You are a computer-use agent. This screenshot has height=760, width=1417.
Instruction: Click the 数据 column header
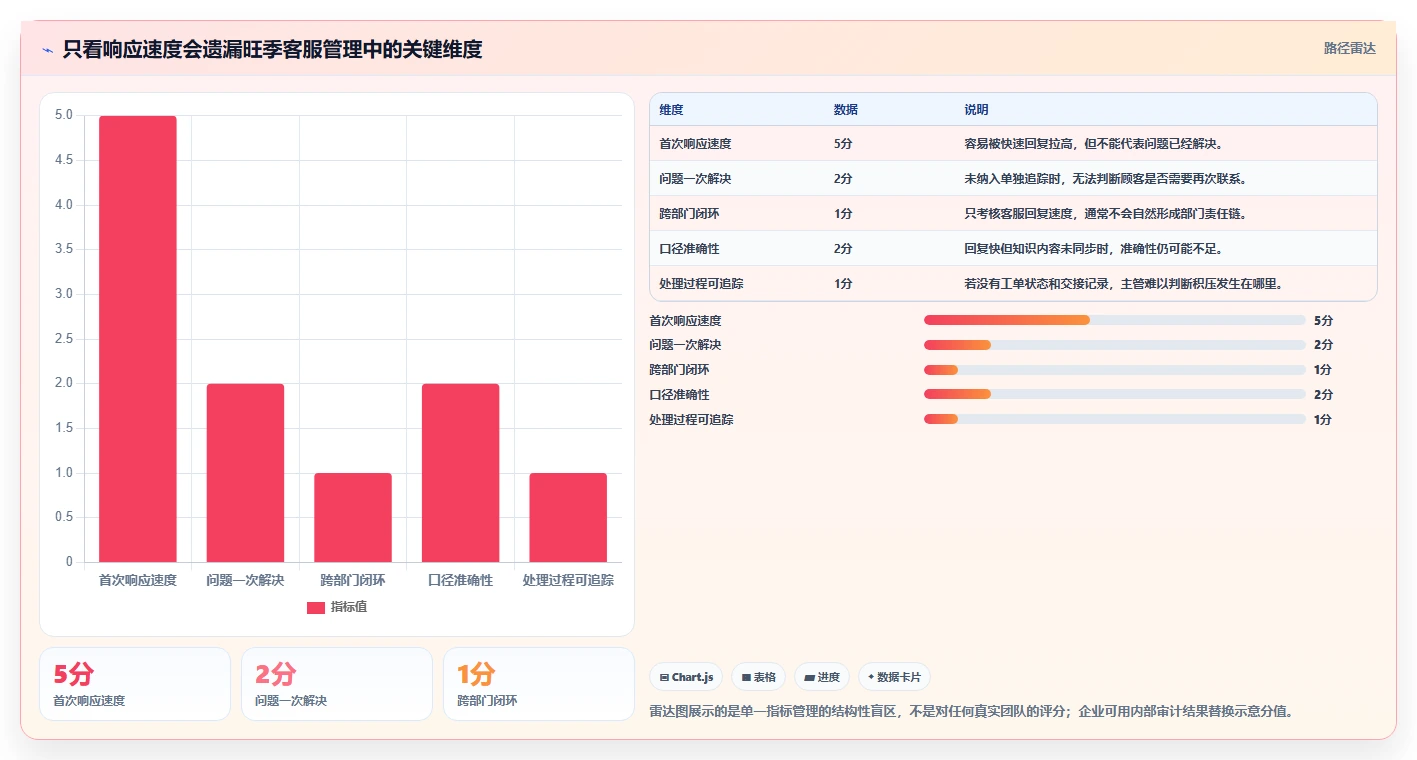coord(846,109)
